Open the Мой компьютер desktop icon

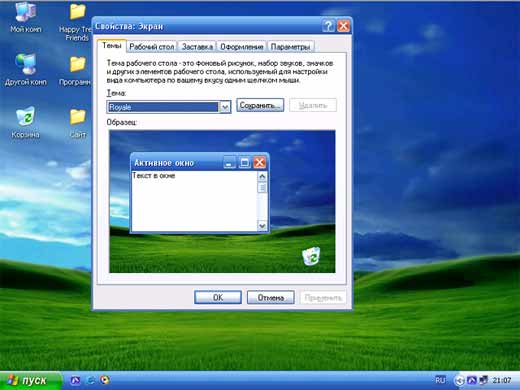[x=26, y=17]
